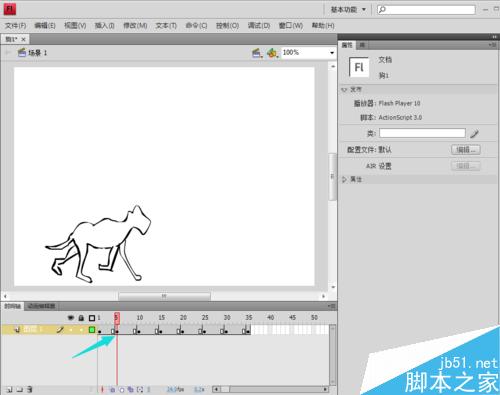Viewport: 500px width, 395px height.
Task: Open the Edit Symbols dropdown icon
Action: (x=272, y=53)
